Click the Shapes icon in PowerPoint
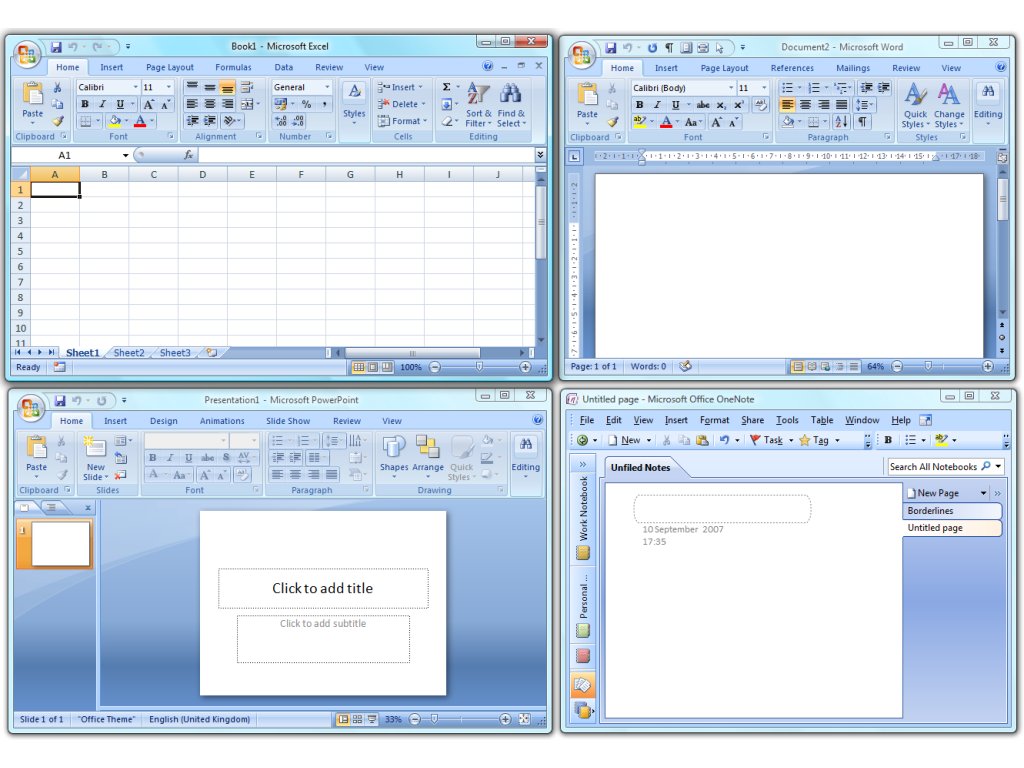1024x768 pixels. click(x=394, y=447)
